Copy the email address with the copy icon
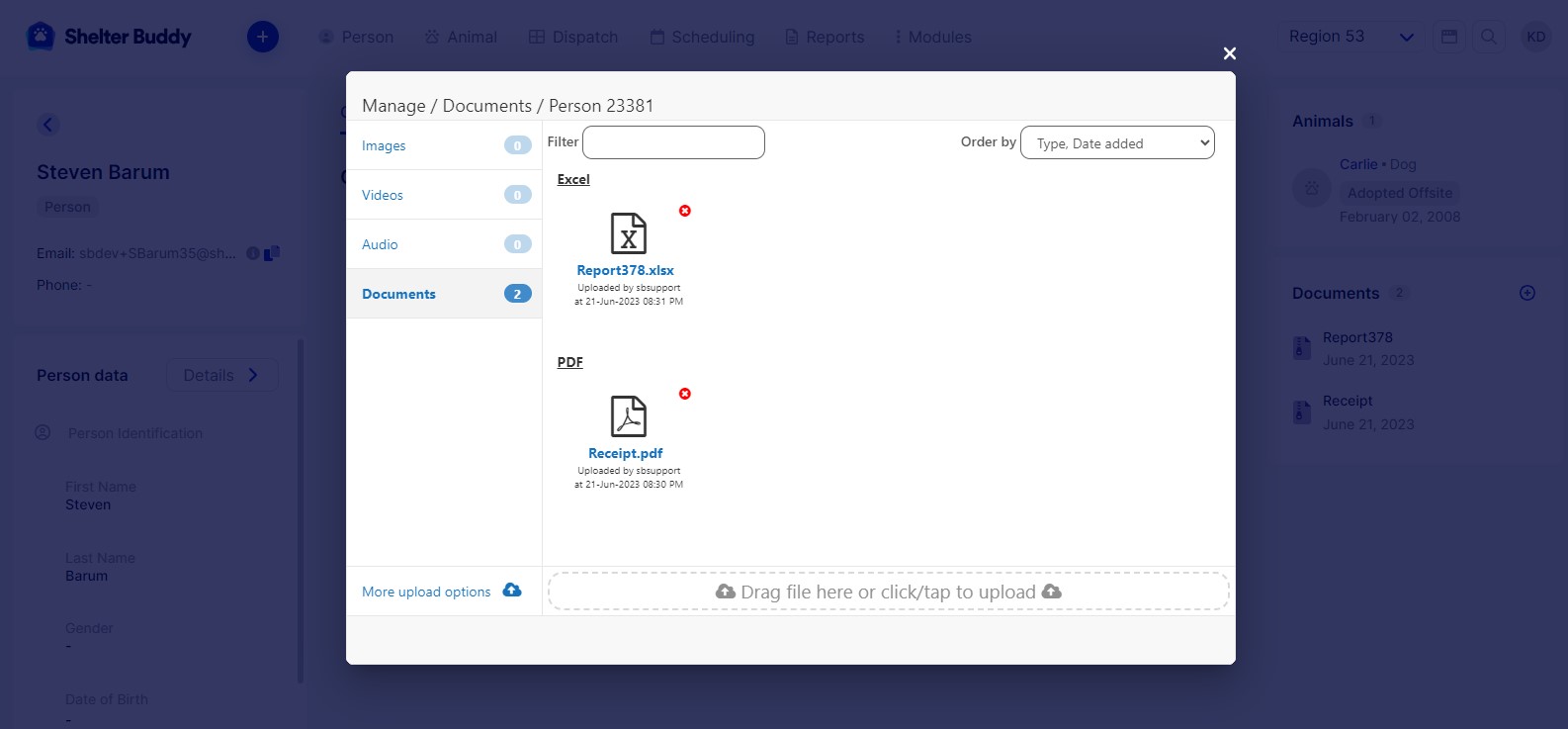 272,253
